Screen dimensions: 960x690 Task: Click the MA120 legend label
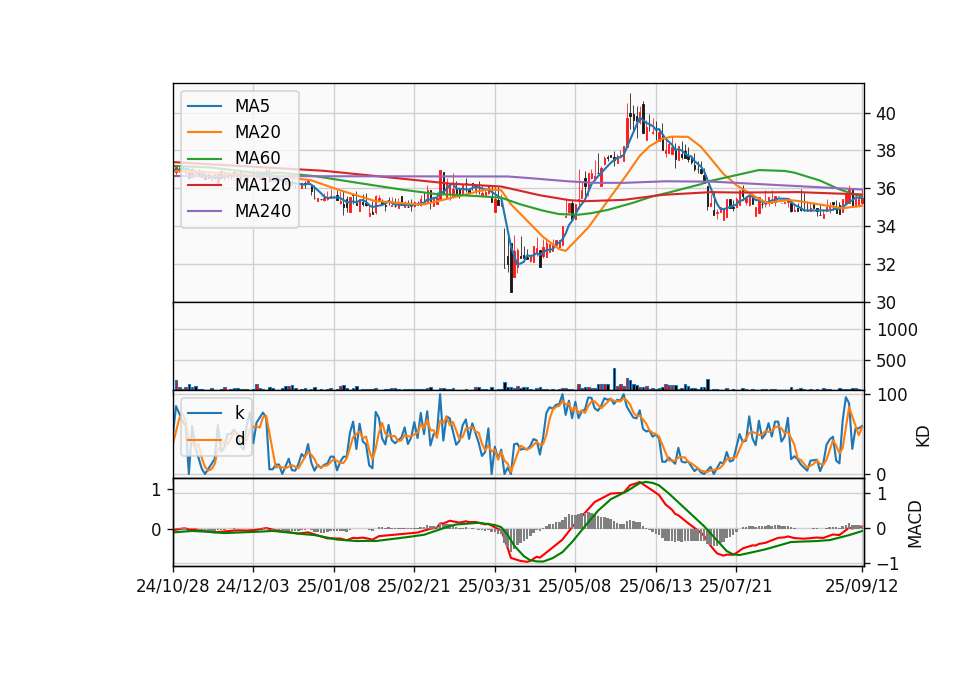click(x=263, y=184)
